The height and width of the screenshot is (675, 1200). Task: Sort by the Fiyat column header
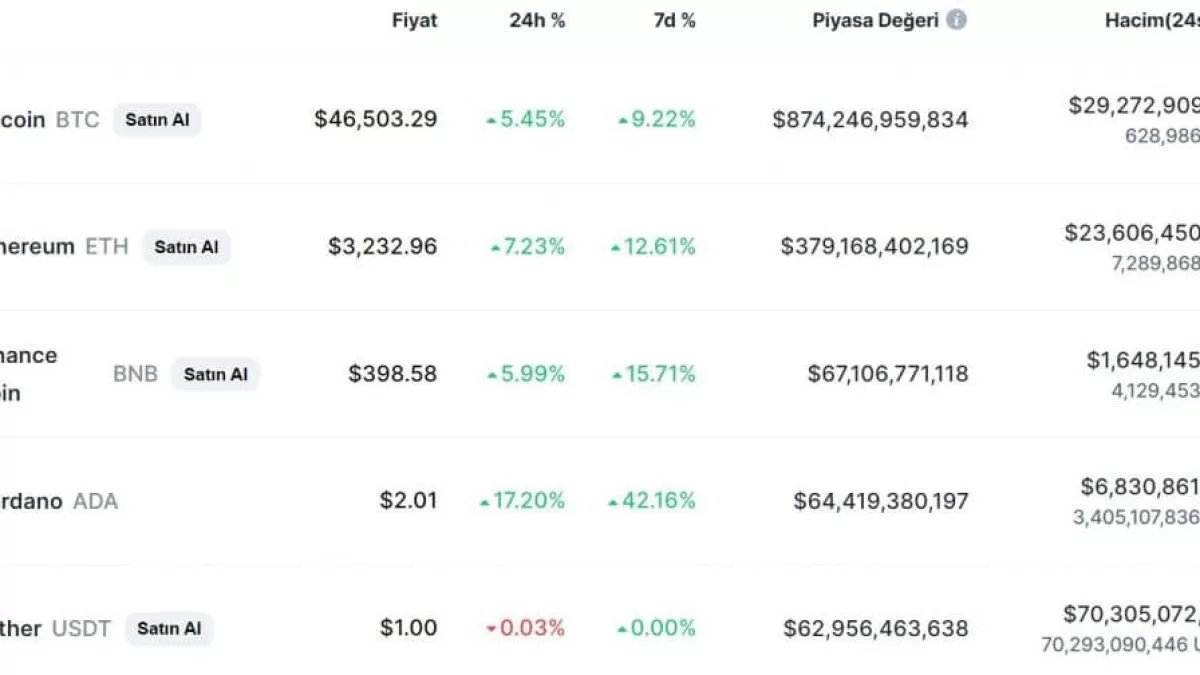click(x=414, y=20)
